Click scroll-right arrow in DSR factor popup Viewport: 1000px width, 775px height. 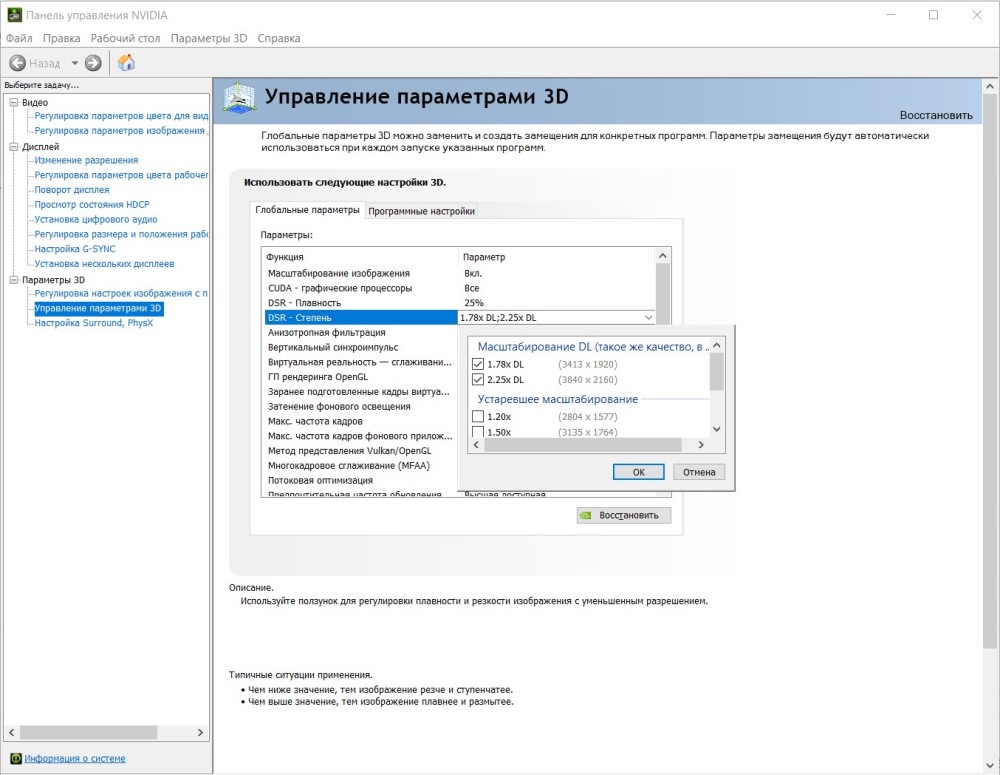[x=701, y=445]
